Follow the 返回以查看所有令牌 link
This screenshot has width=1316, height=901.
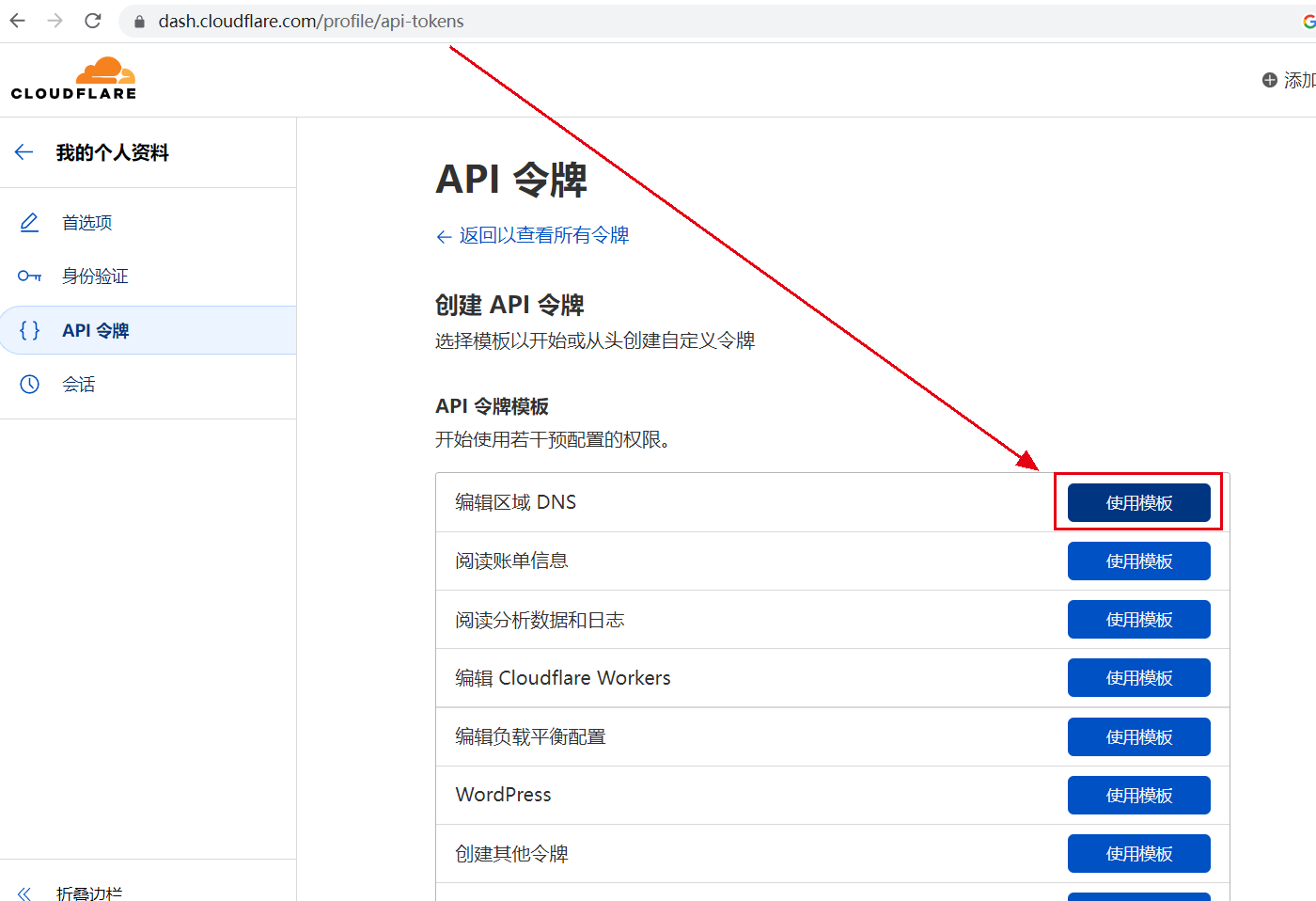coord(542,236)
